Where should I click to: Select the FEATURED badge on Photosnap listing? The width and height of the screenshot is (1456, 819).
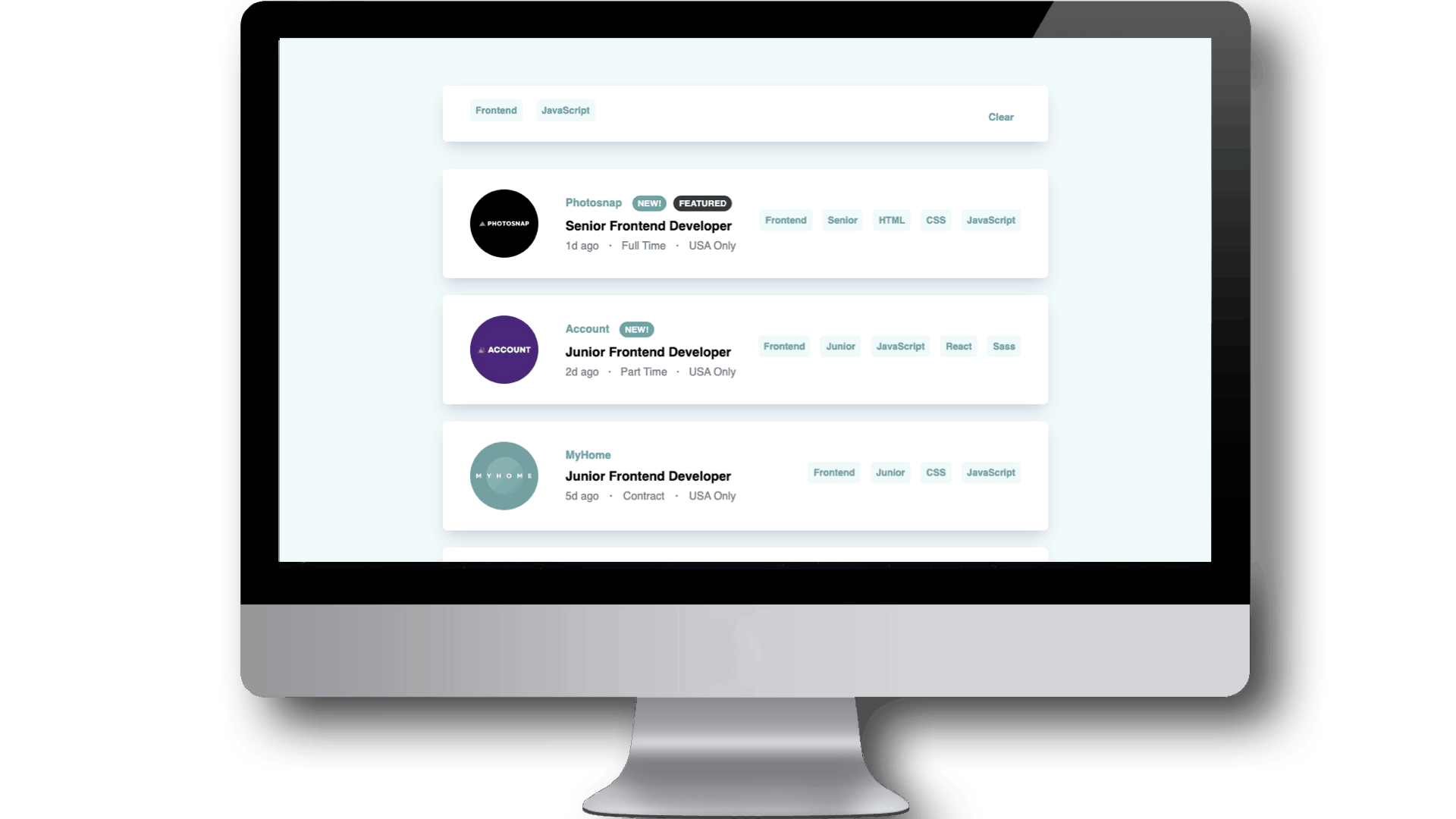pyautogui.click(x=702, y=203)
